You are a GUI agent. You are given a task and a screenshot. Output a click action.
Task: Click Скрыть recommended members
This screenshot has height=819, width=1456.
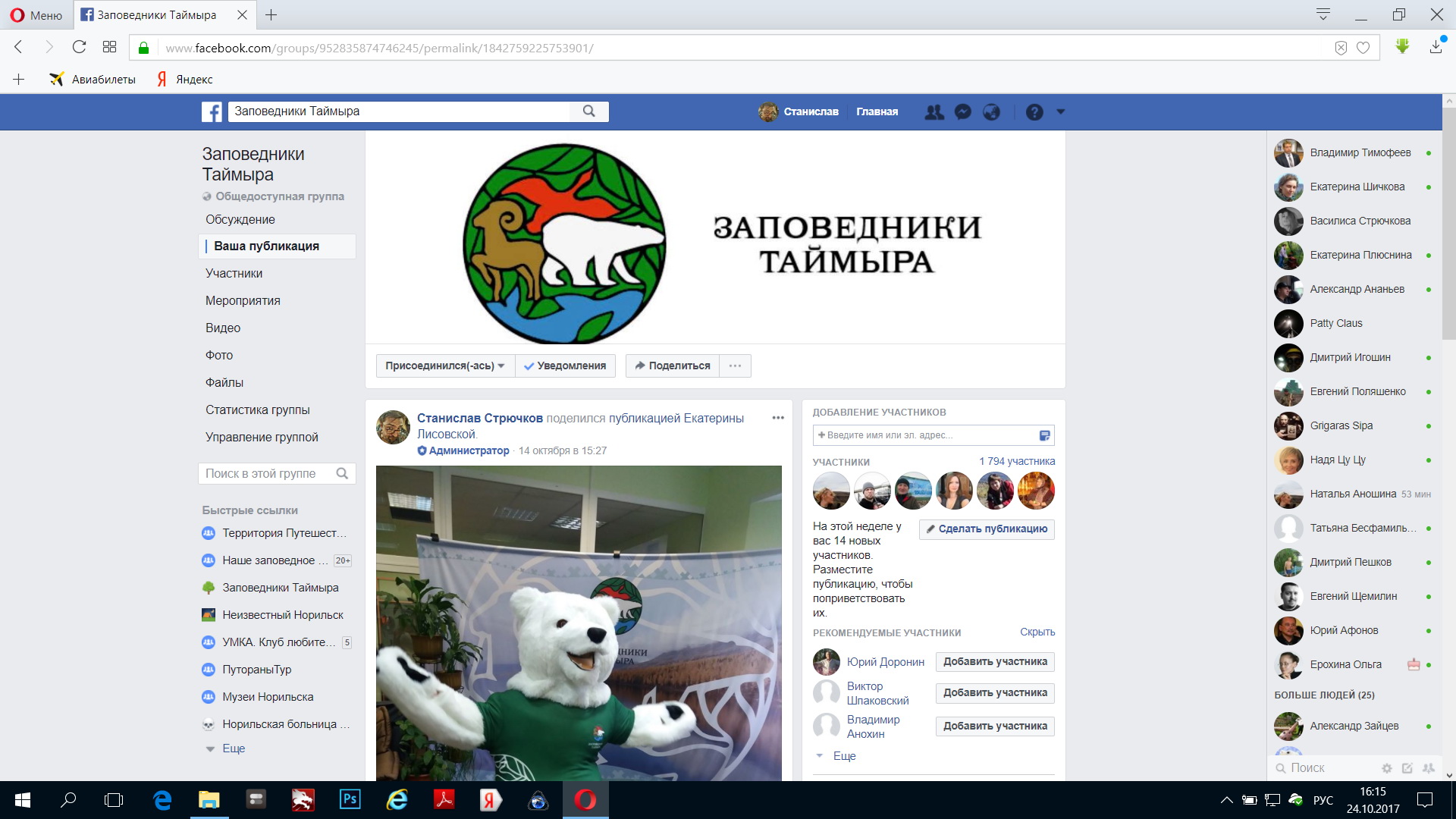(1037, 632)
